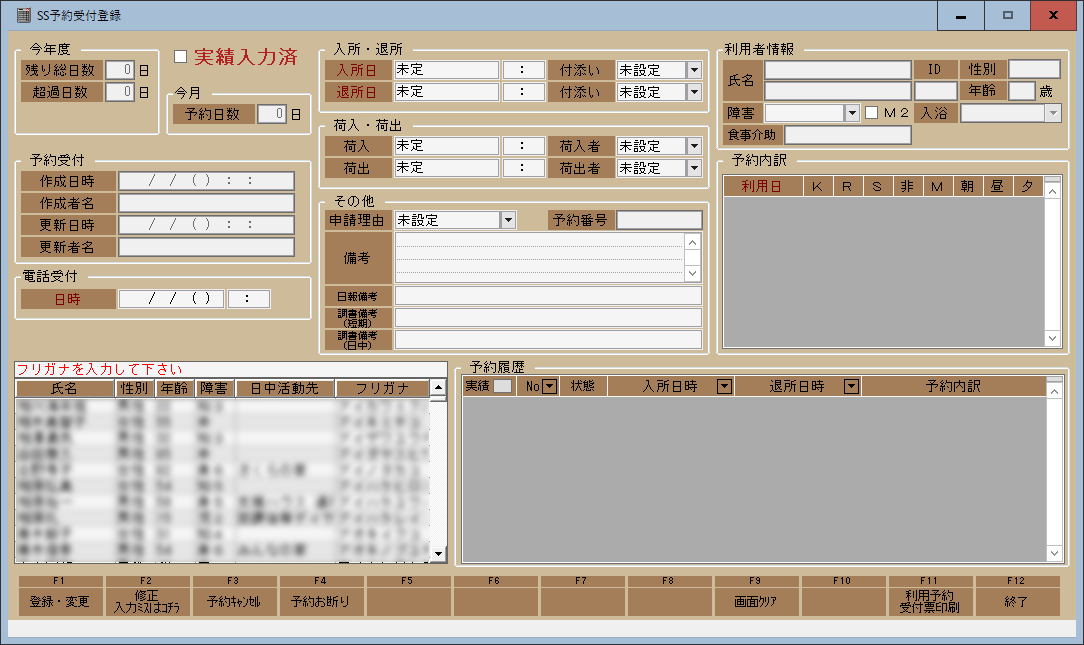Click the 備考 notes box scroll-up arrow
Image resolution: width=1084 pixels, height=645 pixels.
coord(692,242)
